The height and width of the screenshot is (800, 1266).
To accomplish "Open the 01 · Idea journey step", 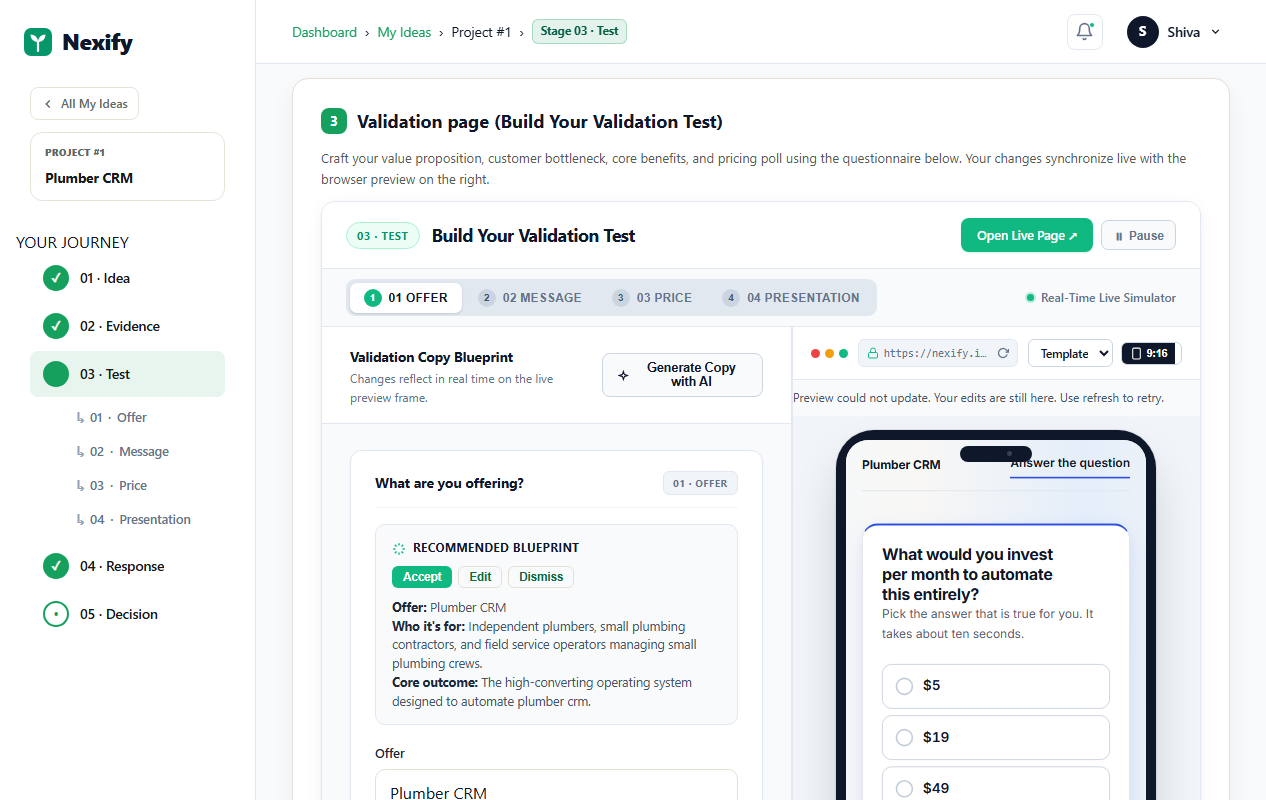I will 127,278.
